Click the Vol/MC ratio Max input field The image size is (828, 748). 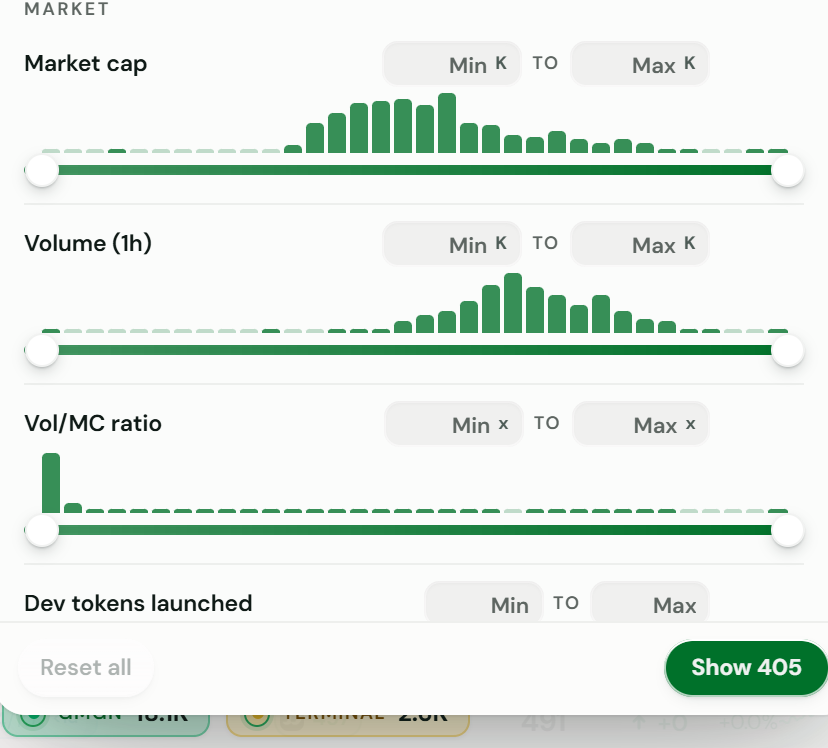(x=641, y=424)
